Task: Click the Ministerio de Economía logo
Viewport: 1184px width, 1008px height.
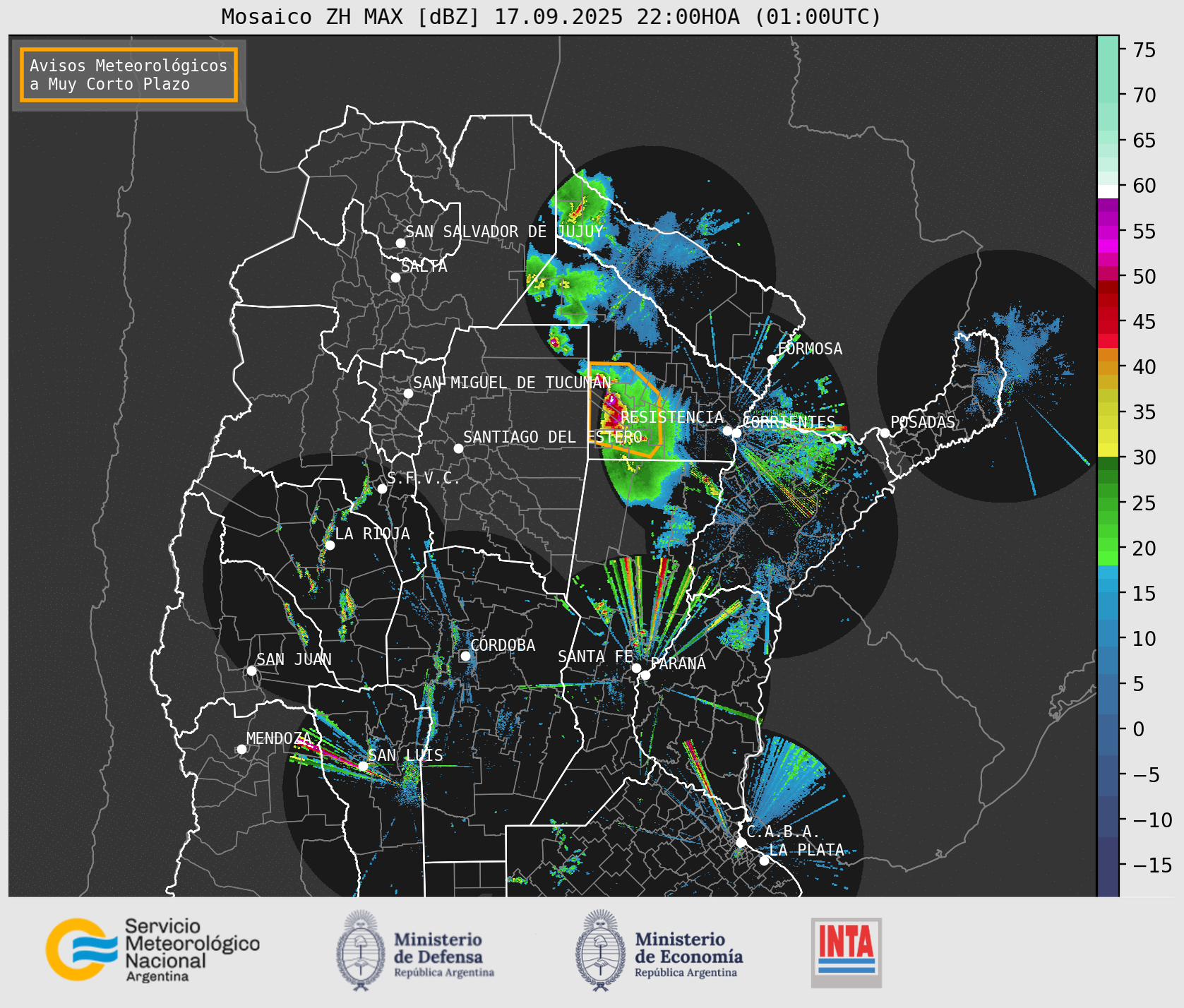Action: [659, 950]
